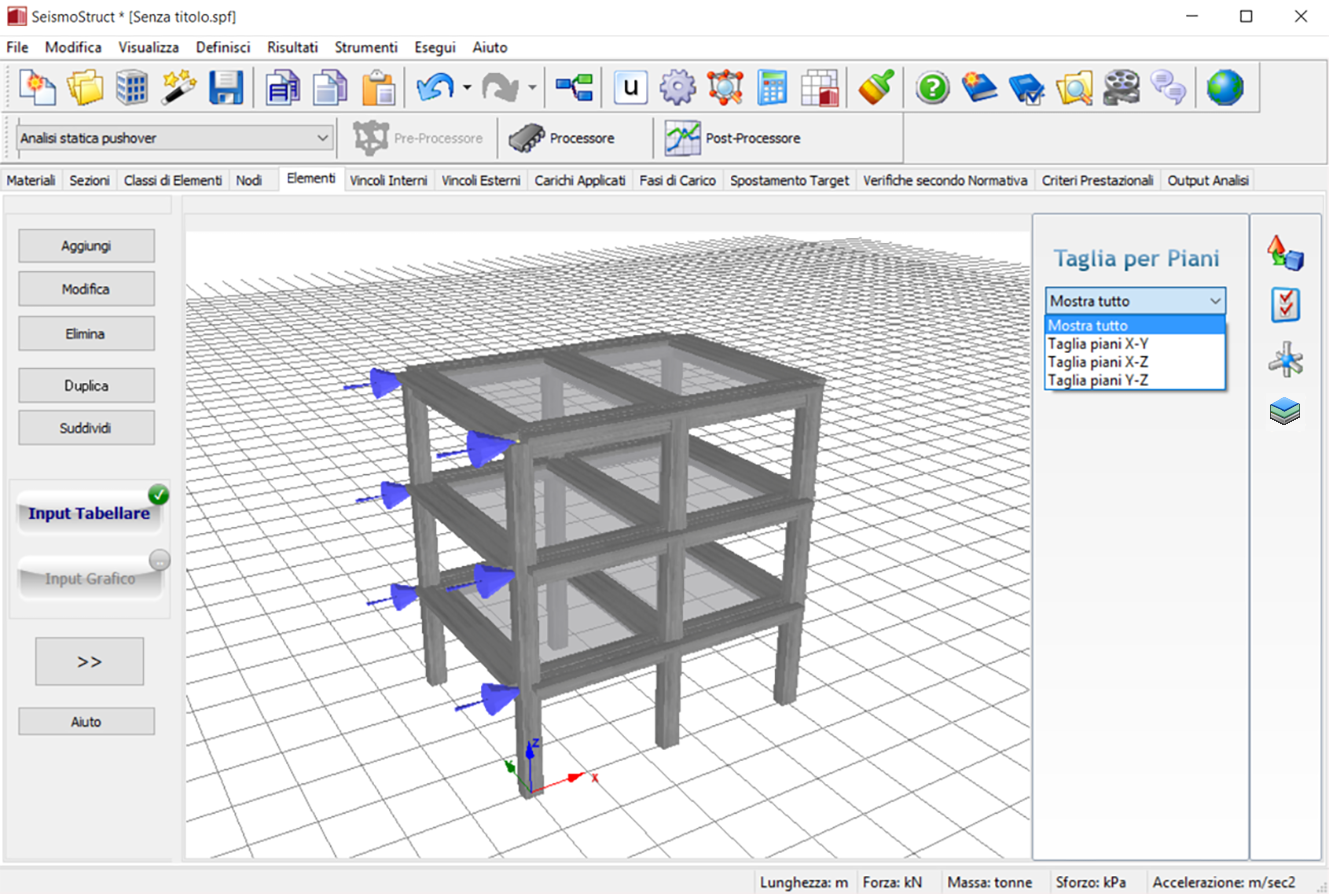Open Help via green question mark icon
Viewport: 1329px width, 894px height.
tap(932, 88)
